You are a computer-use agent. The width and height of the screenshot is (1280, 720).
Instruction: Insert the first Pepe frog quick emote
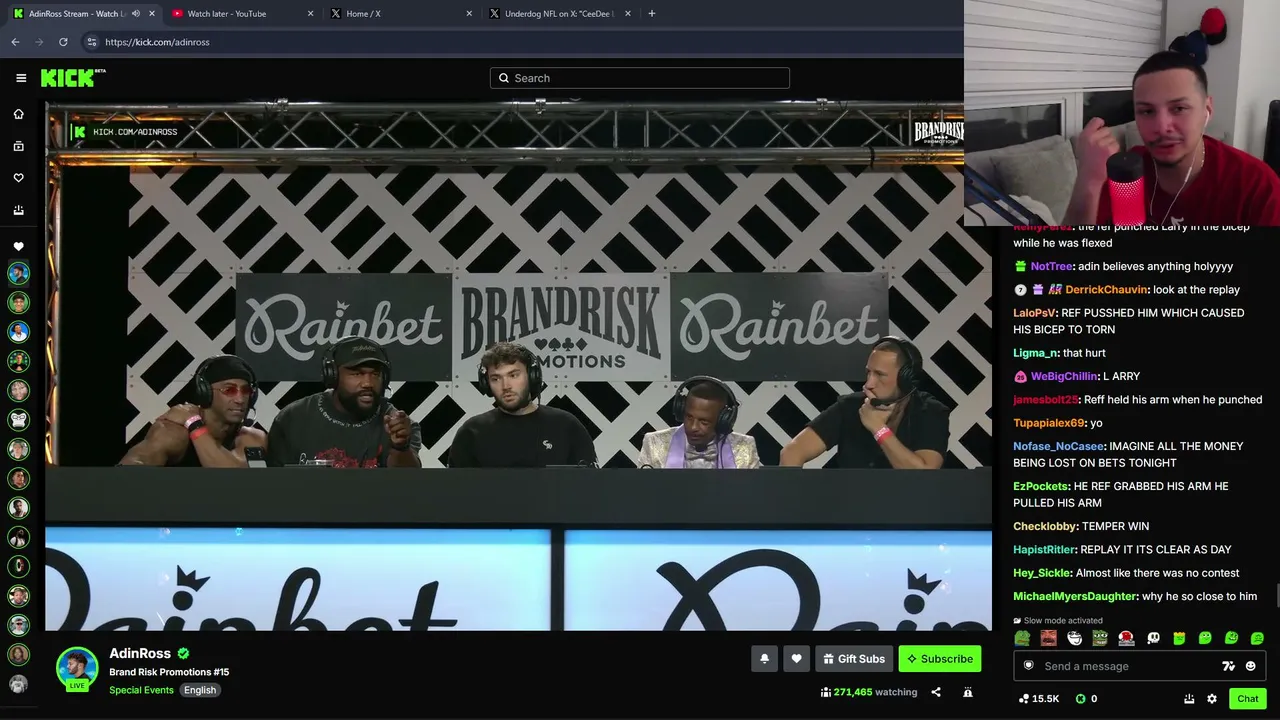[1022, 638]
